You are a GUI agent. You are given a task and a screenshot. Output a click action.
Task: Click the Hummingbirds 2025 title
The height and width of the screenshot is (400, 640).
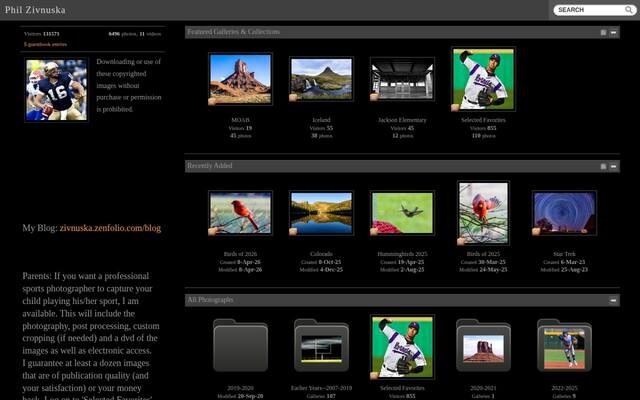point(402,254)
